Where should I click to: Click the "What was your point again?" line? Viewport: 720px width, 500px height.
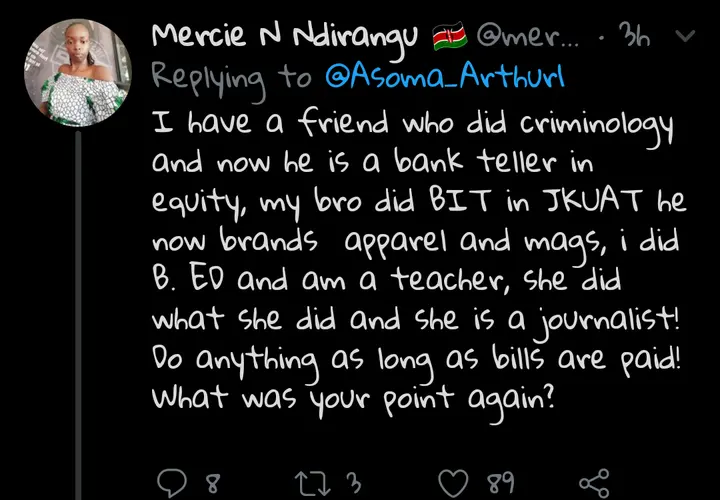tap(353, 399)
